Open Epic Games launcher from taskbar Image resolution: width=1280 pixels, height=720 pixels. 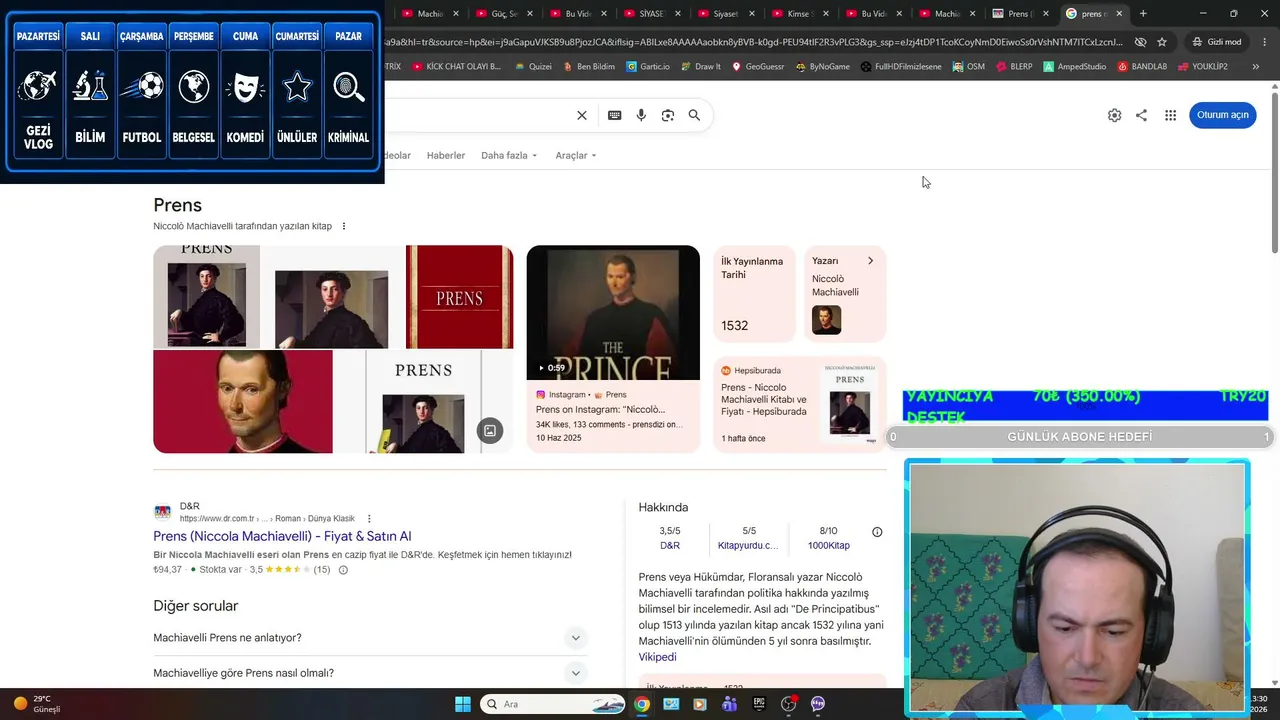pyautogui.click(x=759, y=704)
